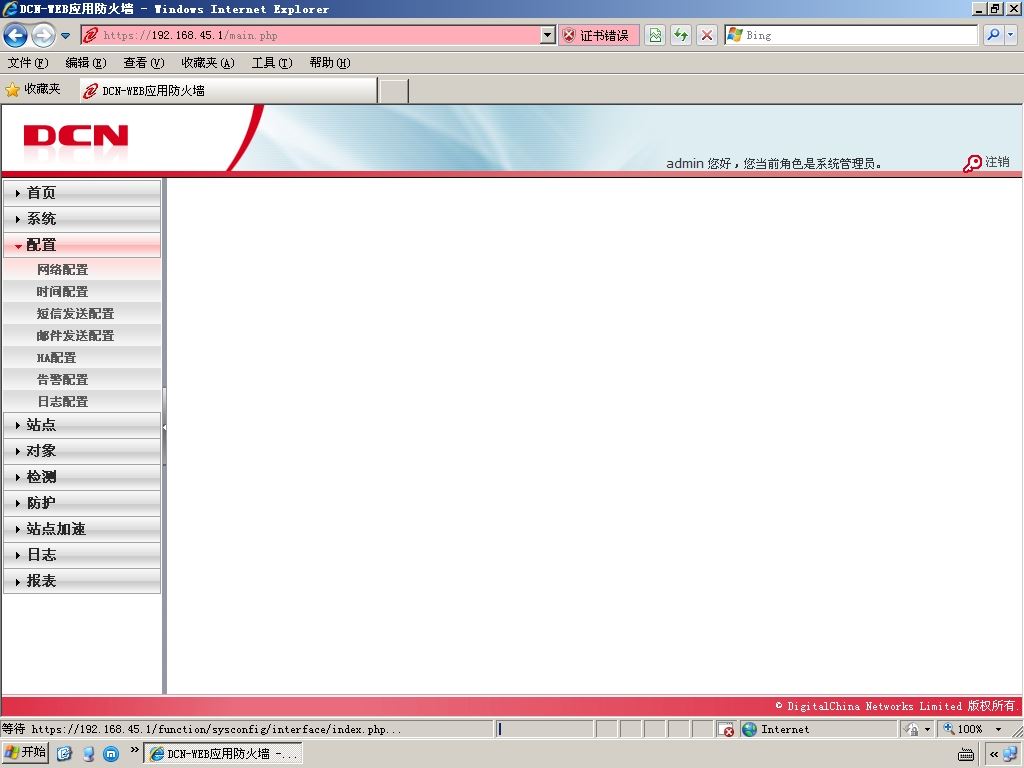Expand the 对象 menu
The width and height of the screenshot is (1024, 768).
(x=82, y=451)
